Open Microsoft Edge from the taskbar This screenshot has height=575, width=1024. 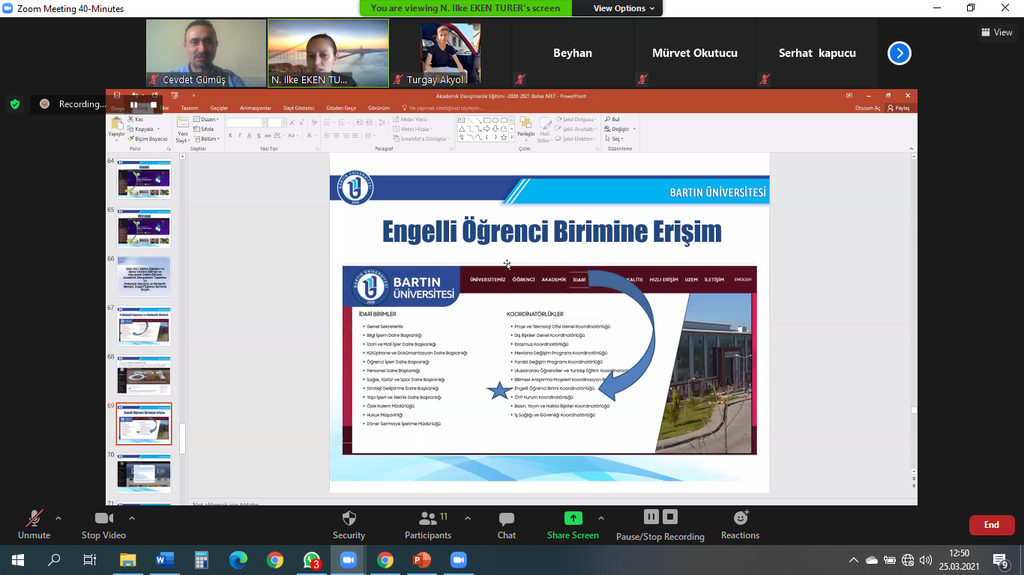tap(238, 560)
